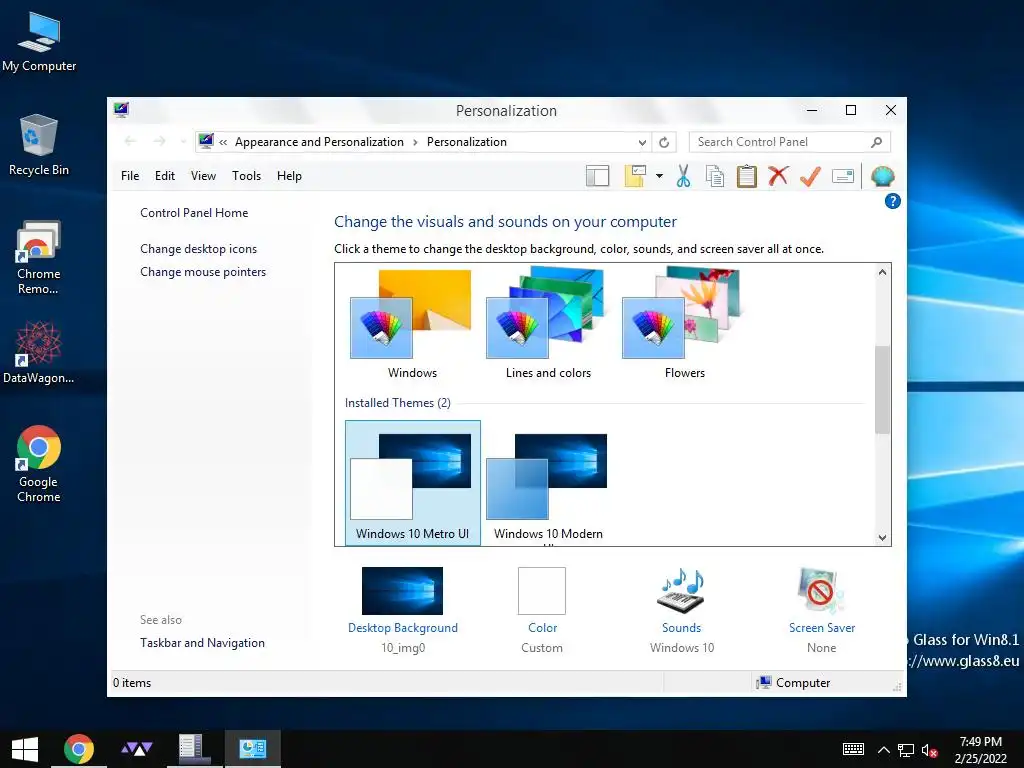Click the purple triangles taskbar icon
The image size is (1024, 768).
136,749
